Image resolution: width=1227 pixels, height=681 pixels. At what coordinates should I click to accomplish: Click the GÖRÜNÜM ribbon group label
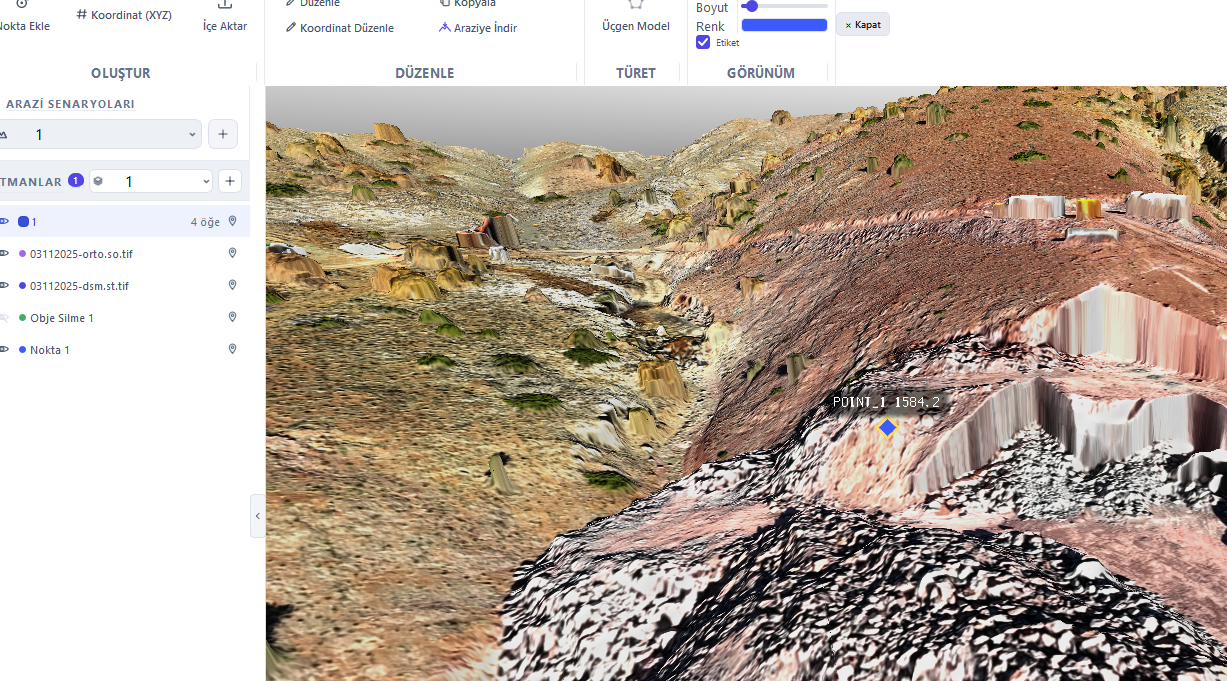[761, 73]
